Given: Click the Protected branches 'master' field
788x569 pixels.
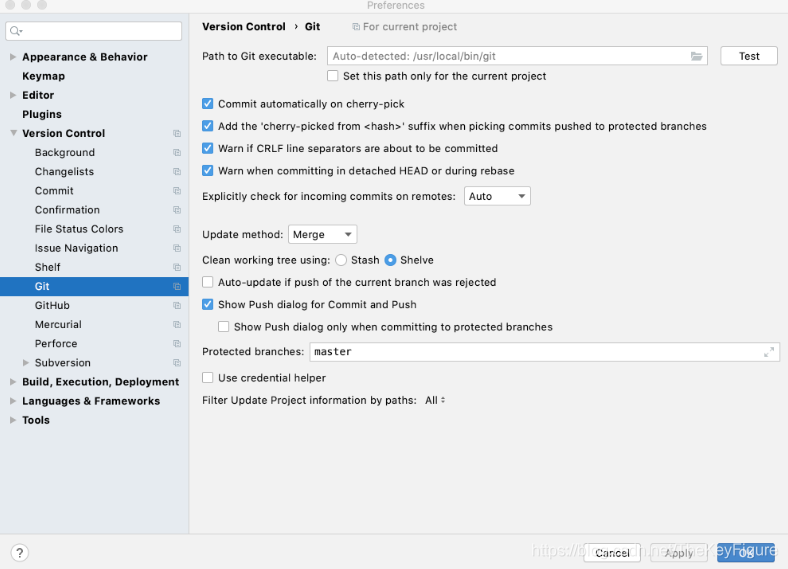Looking at the screenshot, I should 545,352.
